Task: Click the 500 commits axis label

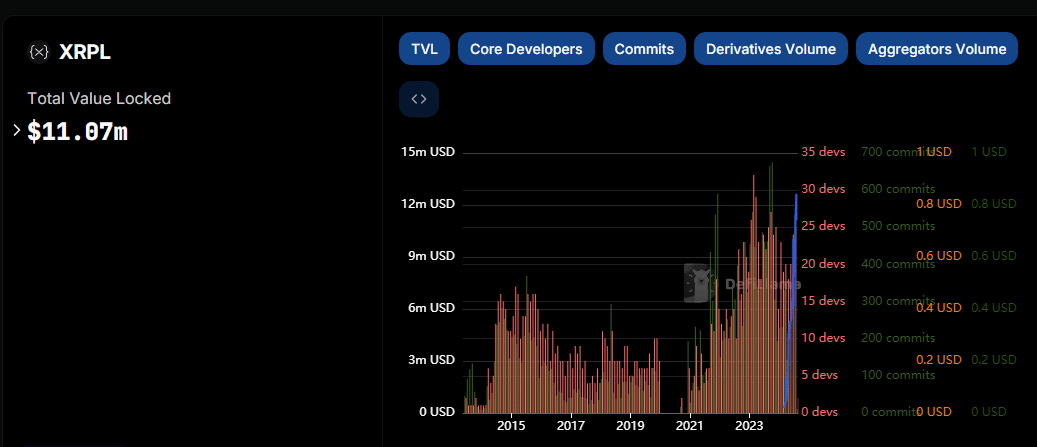Action: [898, 226]
